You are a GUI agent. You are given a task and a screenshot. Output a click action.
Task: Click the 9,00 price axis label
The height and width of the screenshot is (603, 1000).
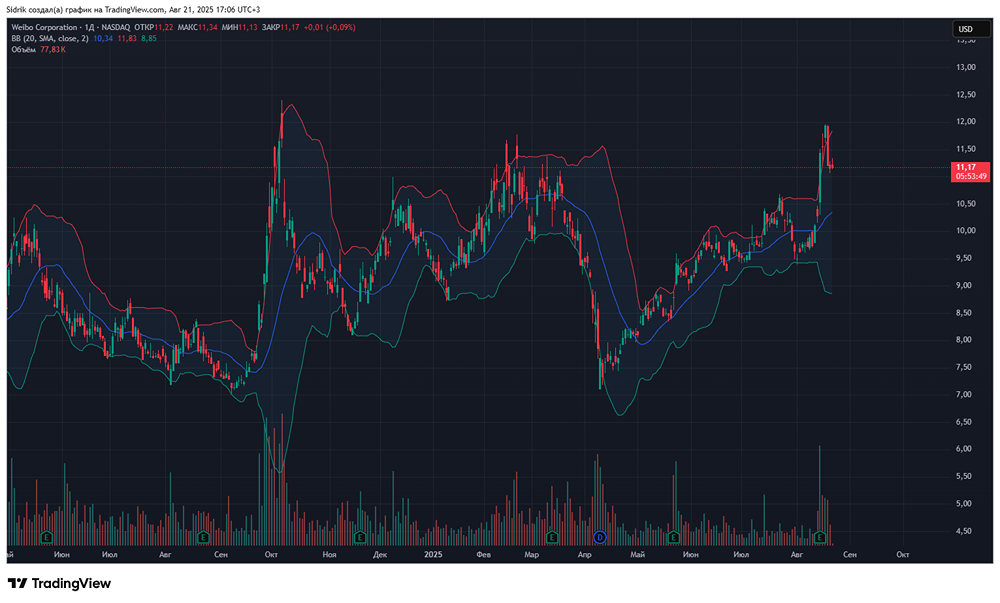point(966,286)
